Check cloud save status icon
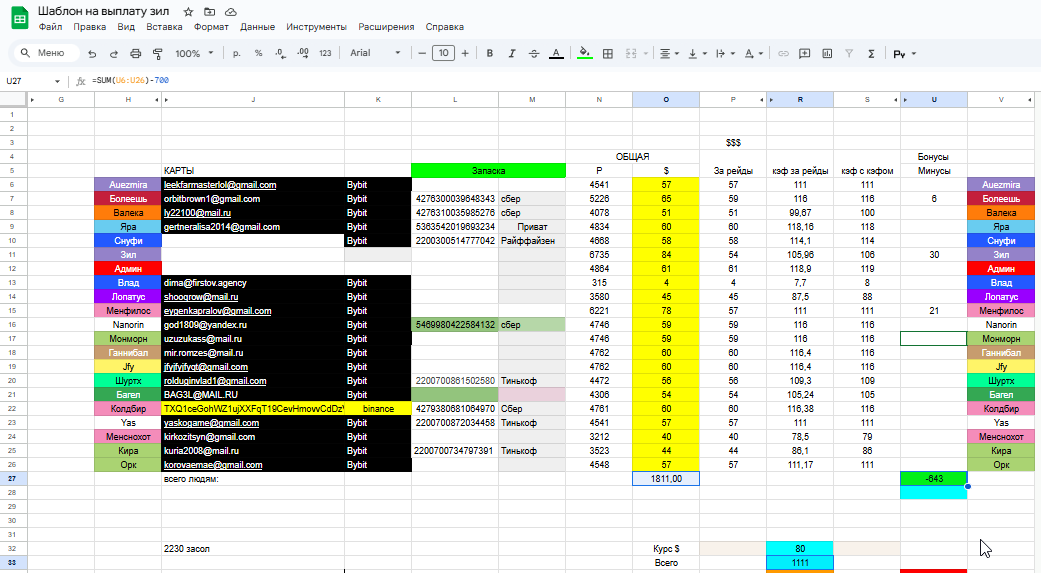 pos(231,12)
